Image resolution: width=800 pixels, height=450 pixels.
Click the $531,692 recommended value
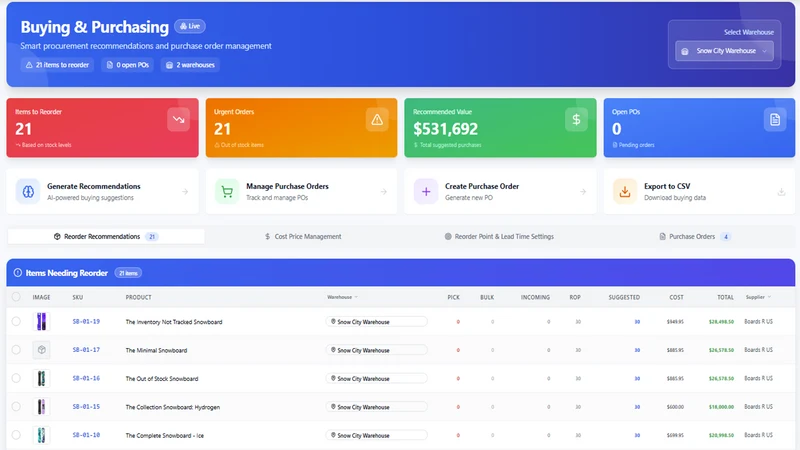445,129
